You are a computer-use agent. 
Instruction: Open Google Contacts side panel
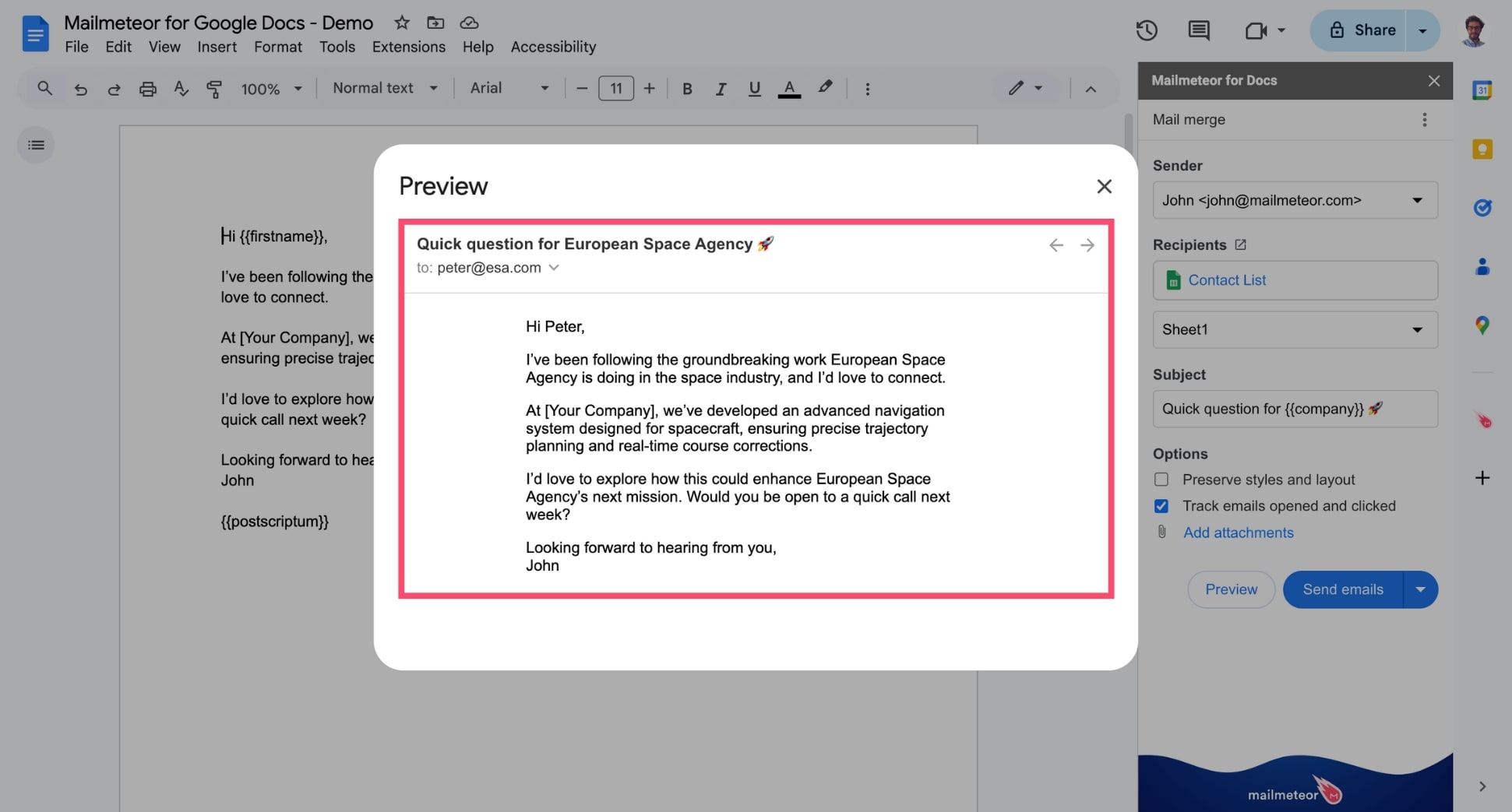coord(1482,266)
